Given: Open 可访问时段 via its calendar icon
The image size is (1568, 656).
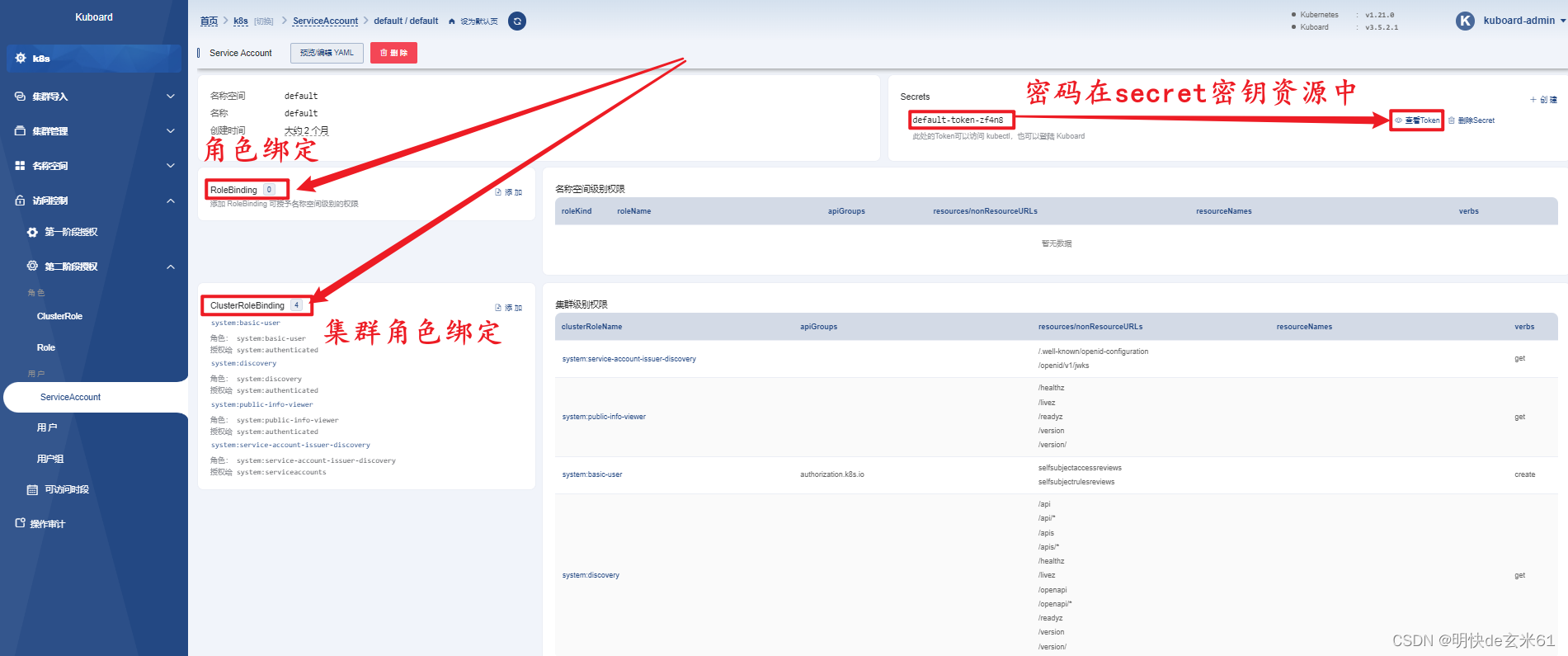Looking at the screenshot, I should point(32,490).
